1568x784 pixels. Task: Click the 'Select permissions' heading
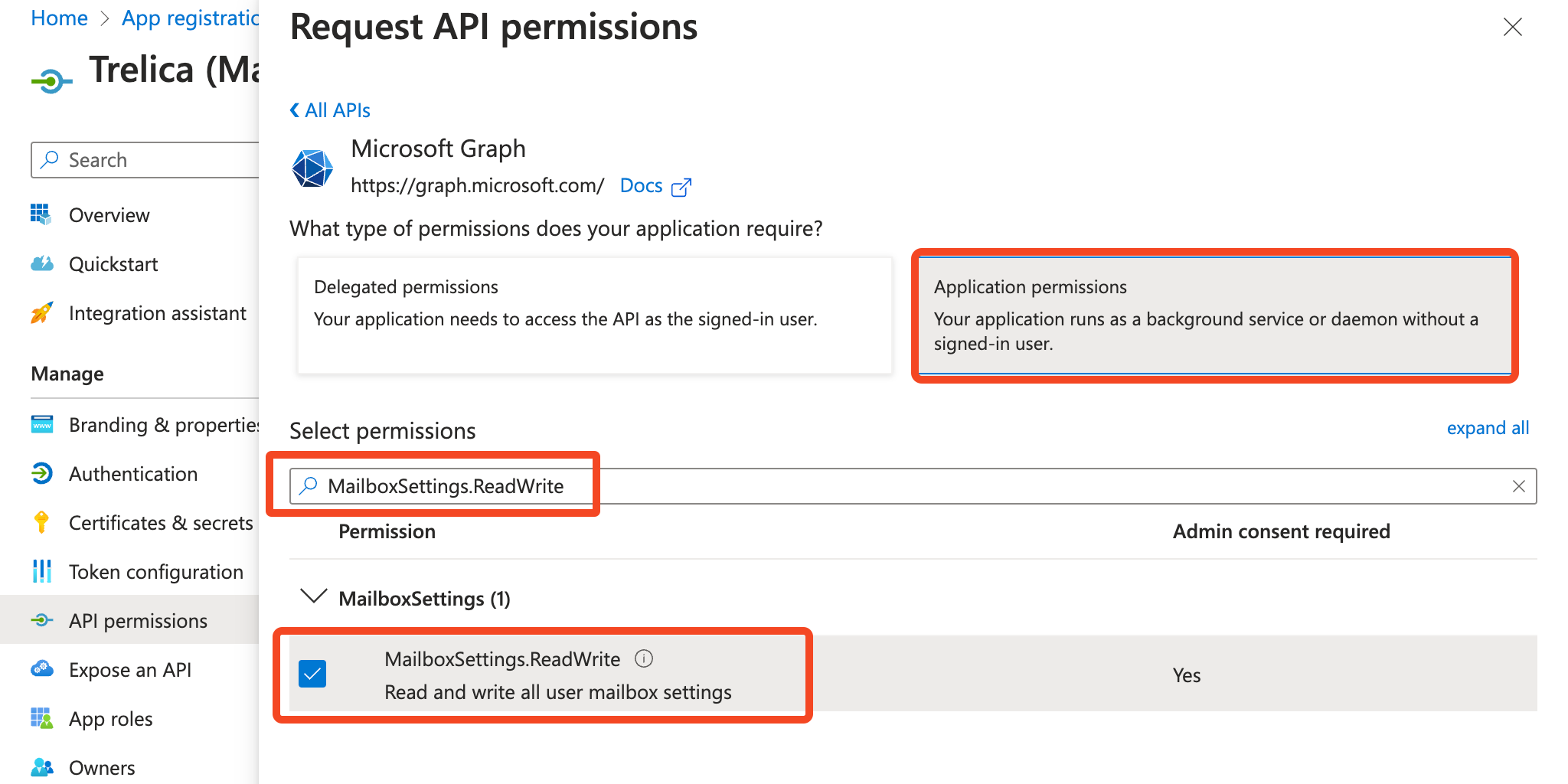tap(382, 431)
